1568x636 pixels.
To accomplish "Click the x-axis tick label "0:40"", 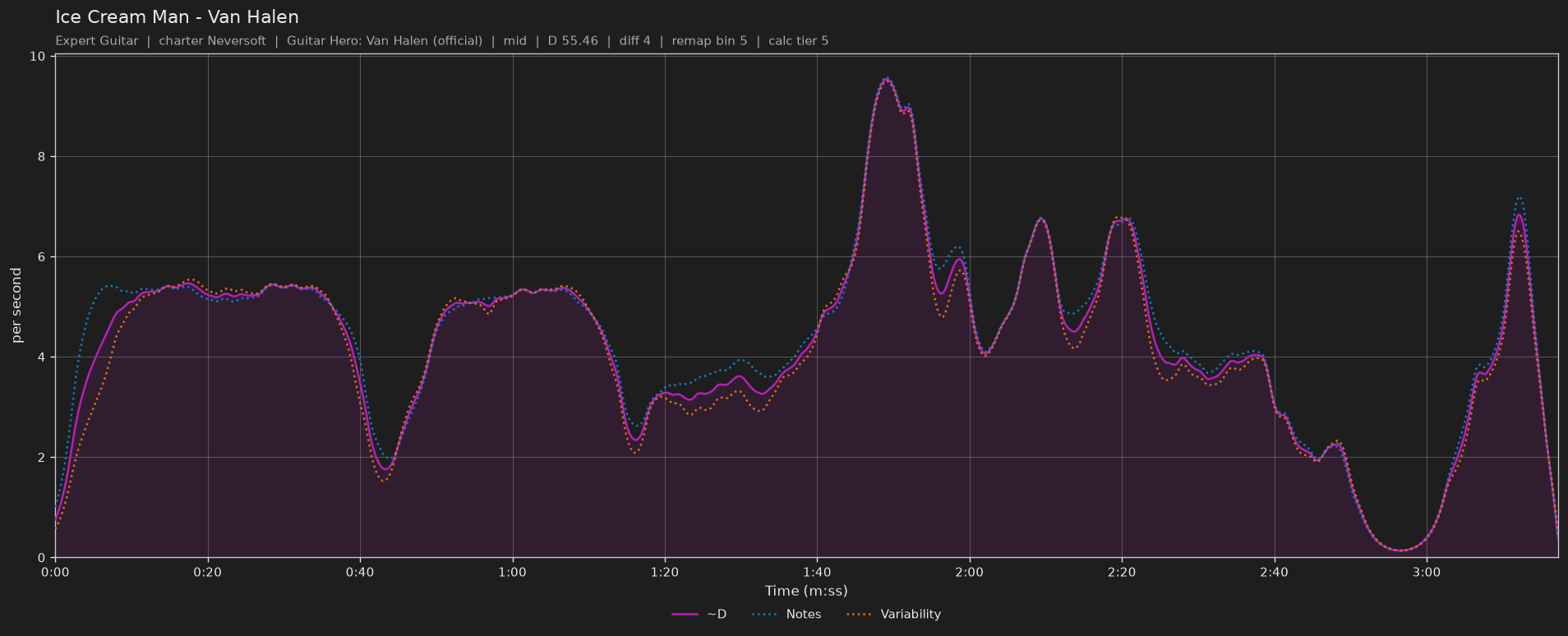I will (360, 572).
